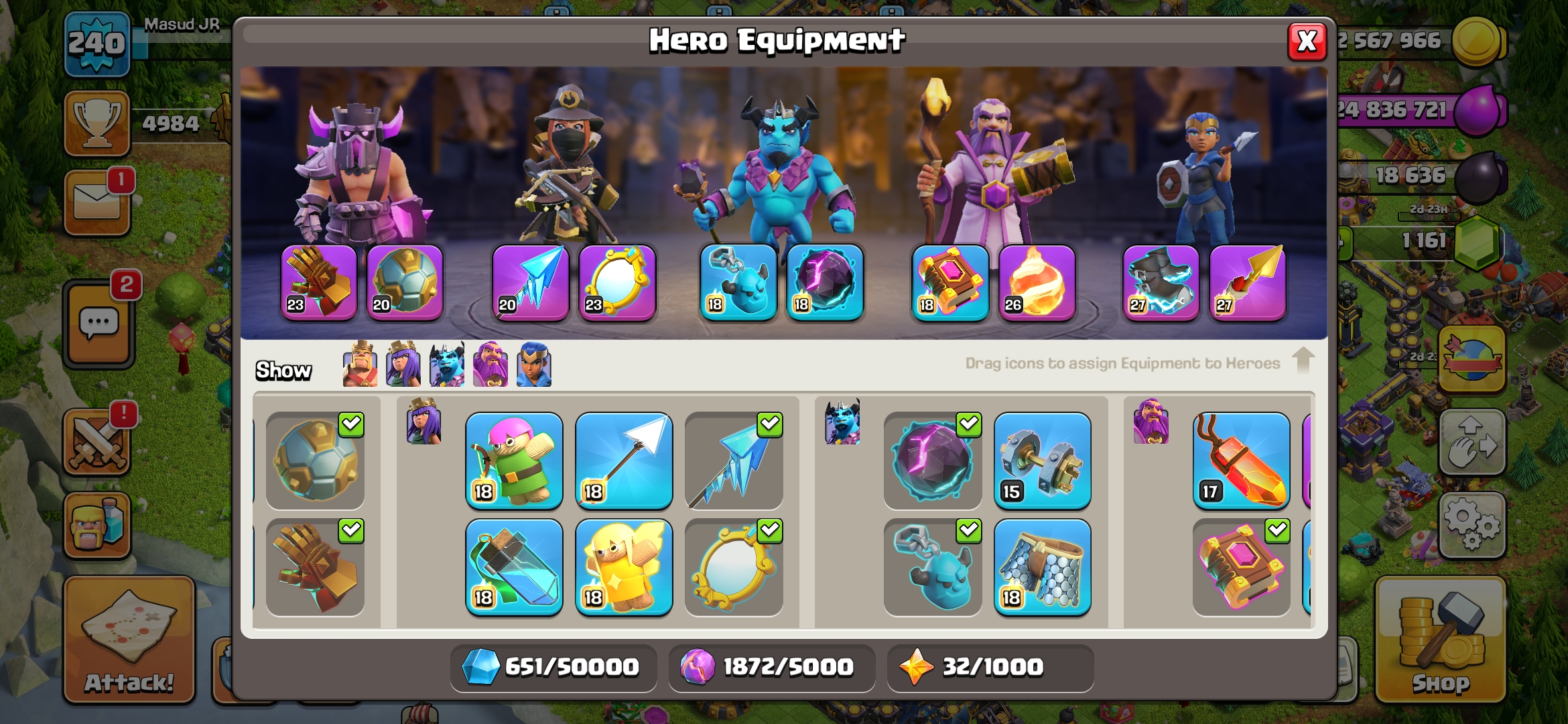Toggle the equipped Dark Orb checkmark
This screenshot has width=1568, height=724.
click(969, 424)
